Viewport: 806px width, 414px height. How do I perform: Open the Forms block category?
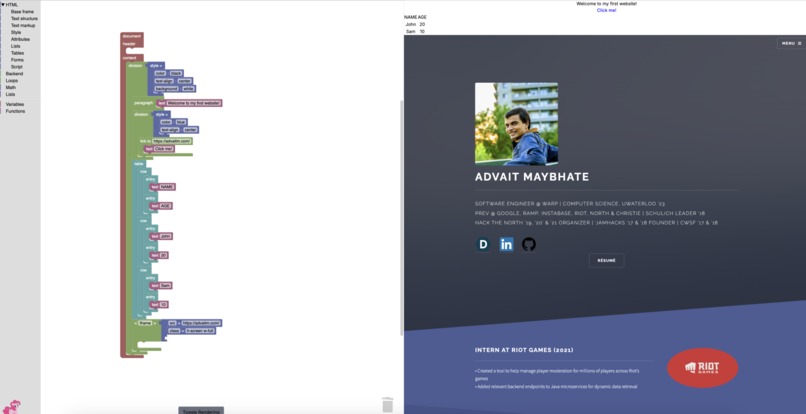click(x=17, y=60)
